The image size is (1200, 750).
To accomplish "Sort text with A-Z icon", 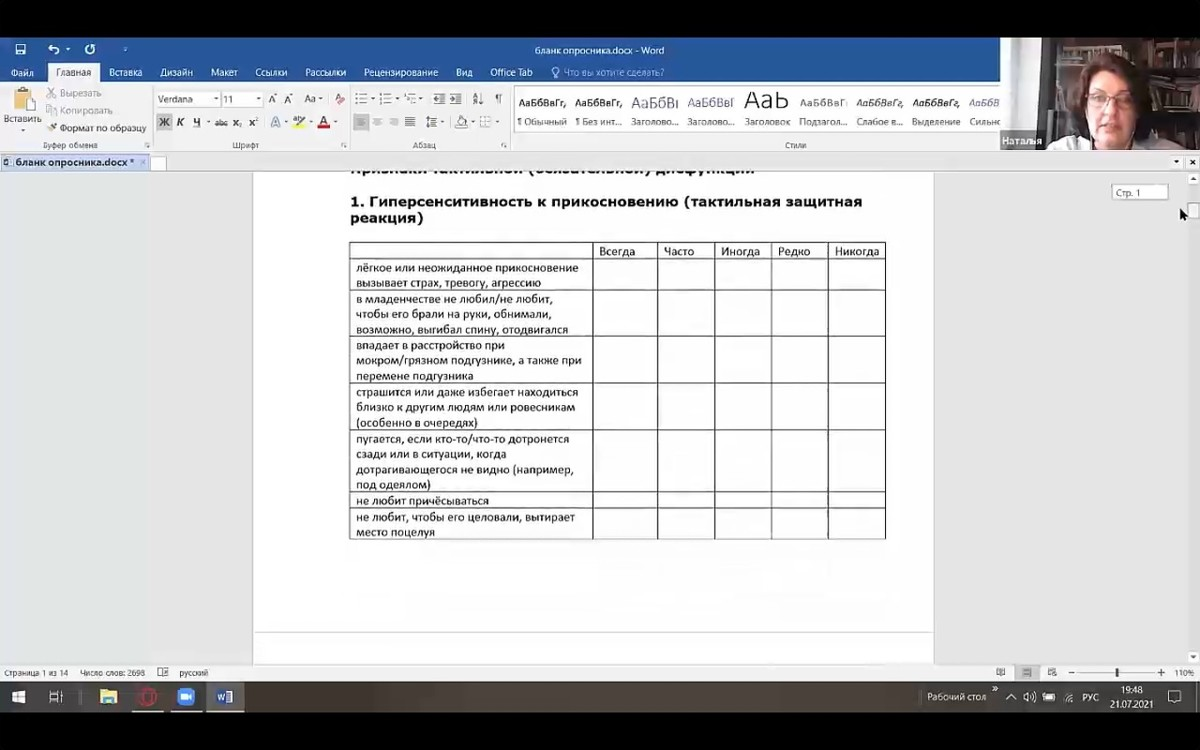I will tap(478, 99).
